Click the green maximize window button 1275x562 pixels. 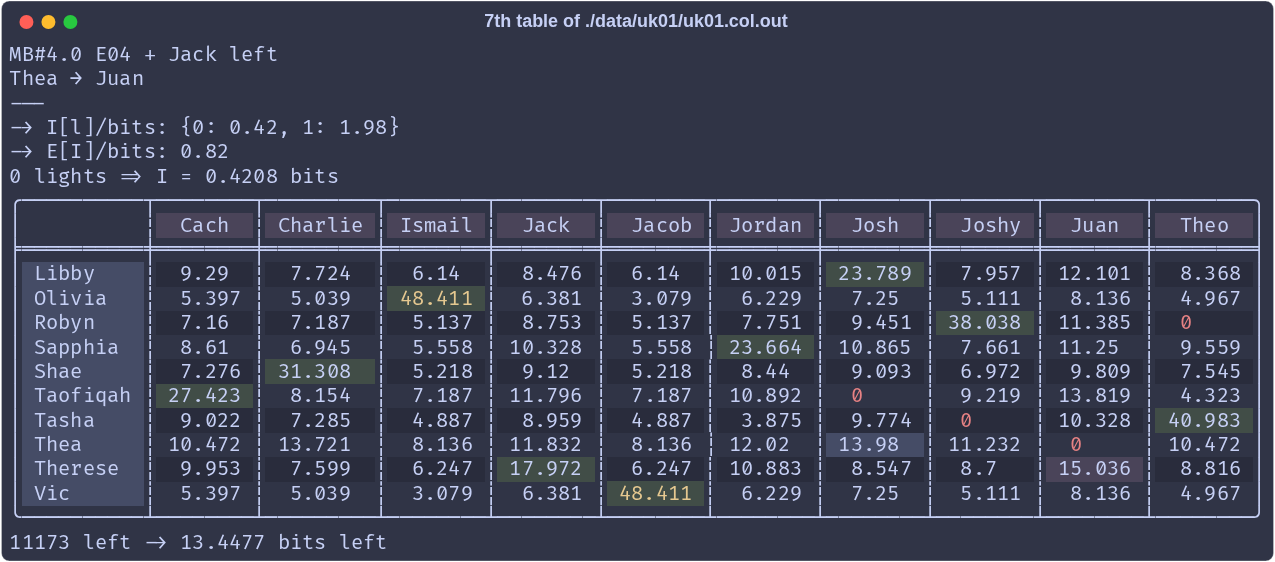click(x=70, y=22)
